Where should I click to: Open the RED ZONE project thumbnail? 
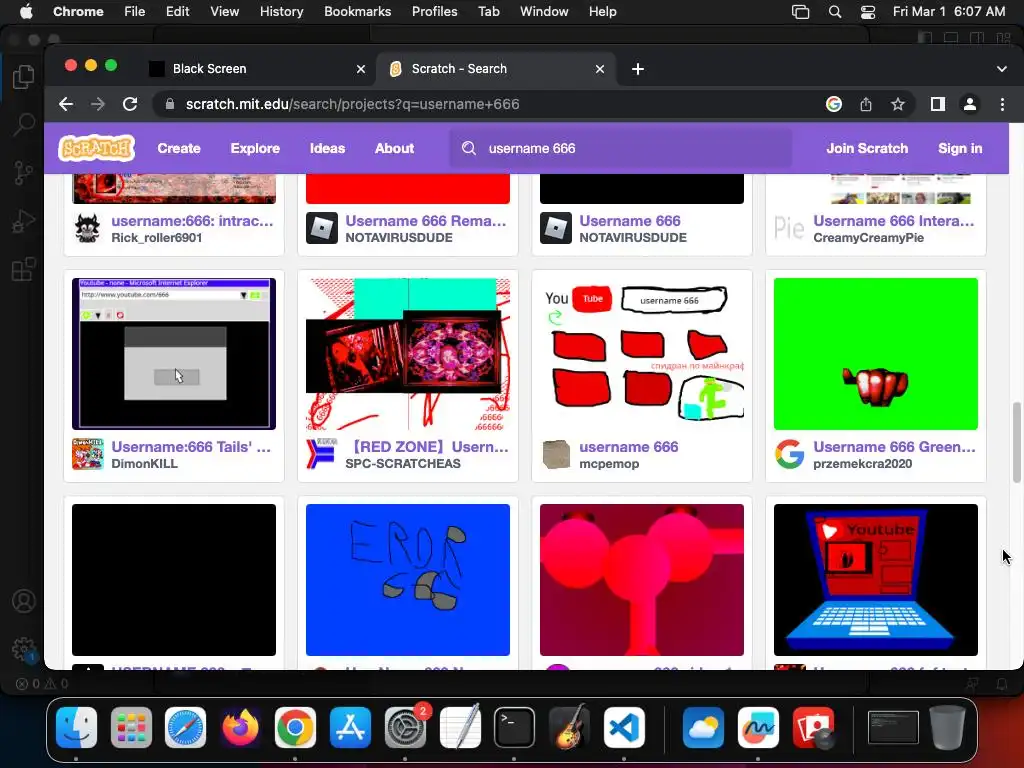pyautogui.click(x=408, y=354)
